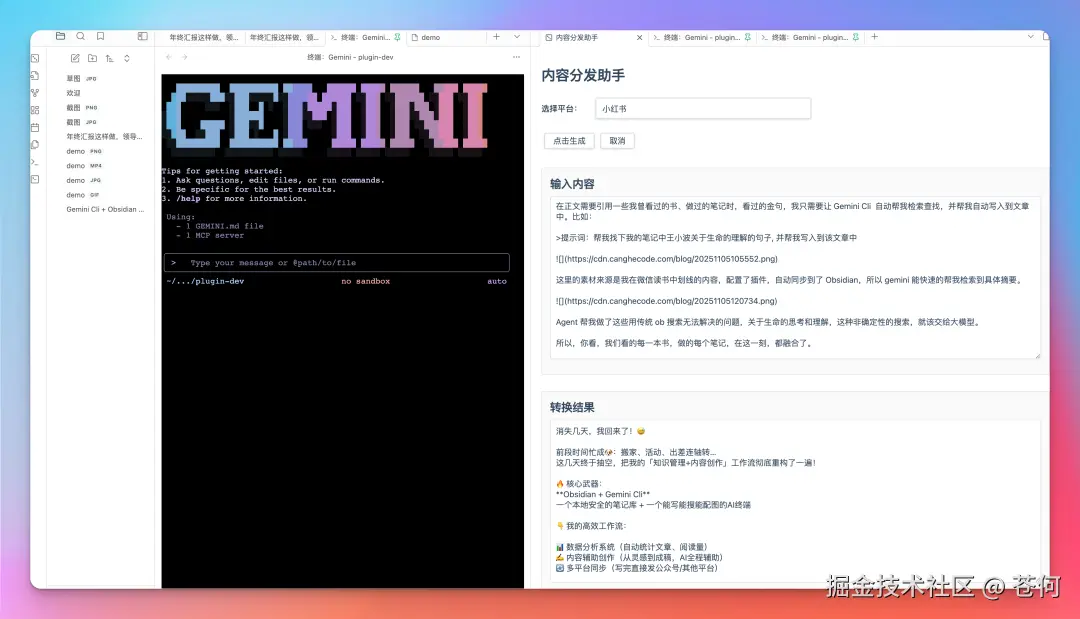Click the 选择平台 input showing 小红书
The height and width of the screenshot is (619, 1080).
click(x=703, y=108)
